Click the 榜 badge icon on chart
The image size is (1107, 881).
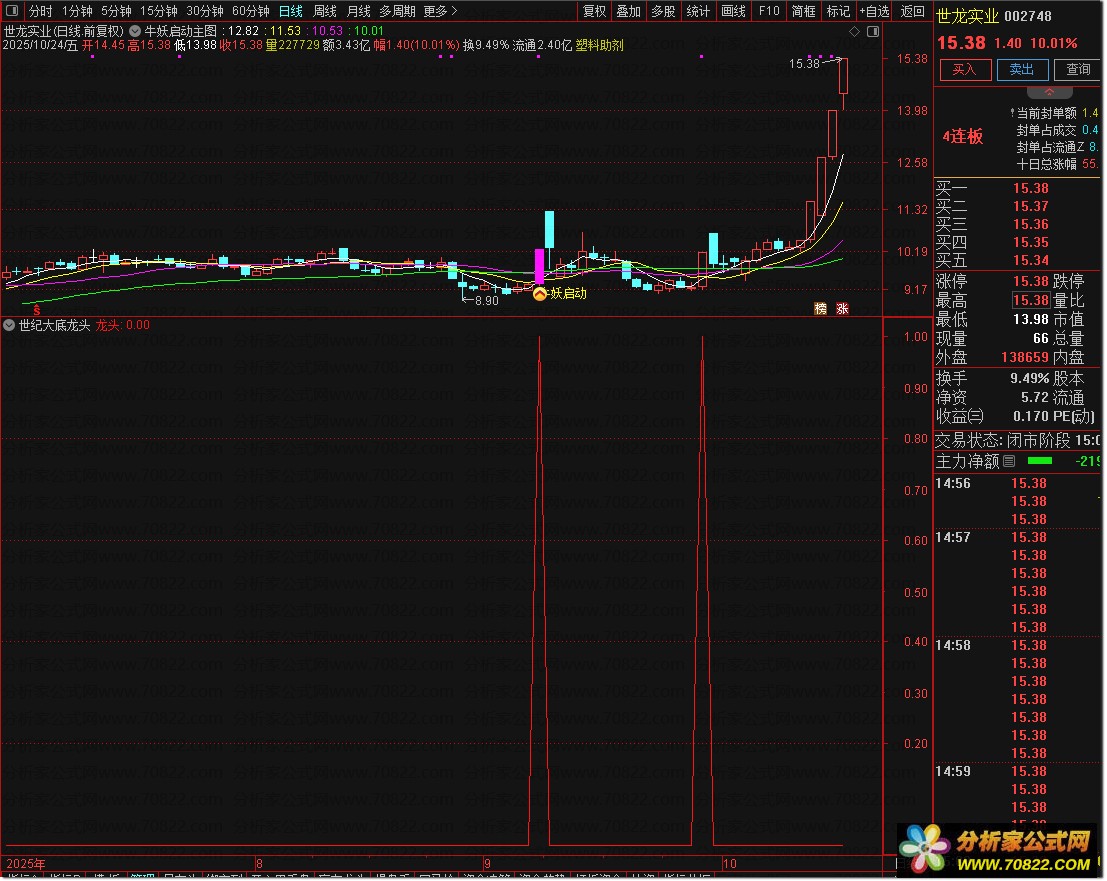[x=820, y=308]
